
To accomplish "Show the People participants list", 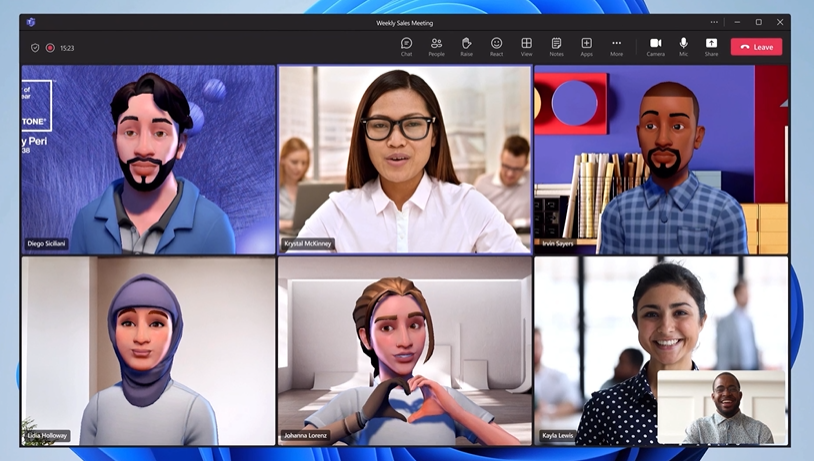I will coord(436,46).
